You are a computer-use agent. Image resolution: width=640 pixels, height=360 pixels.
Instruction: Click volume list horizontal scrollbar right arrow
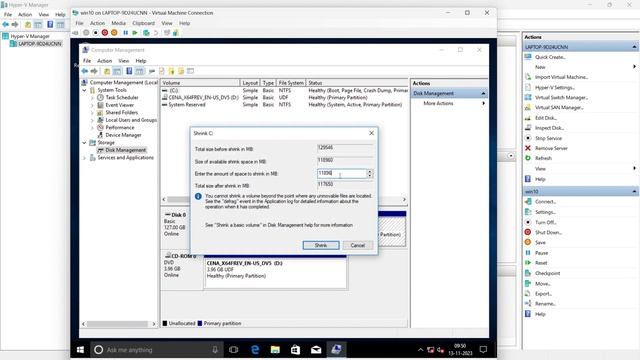point(404,199)
